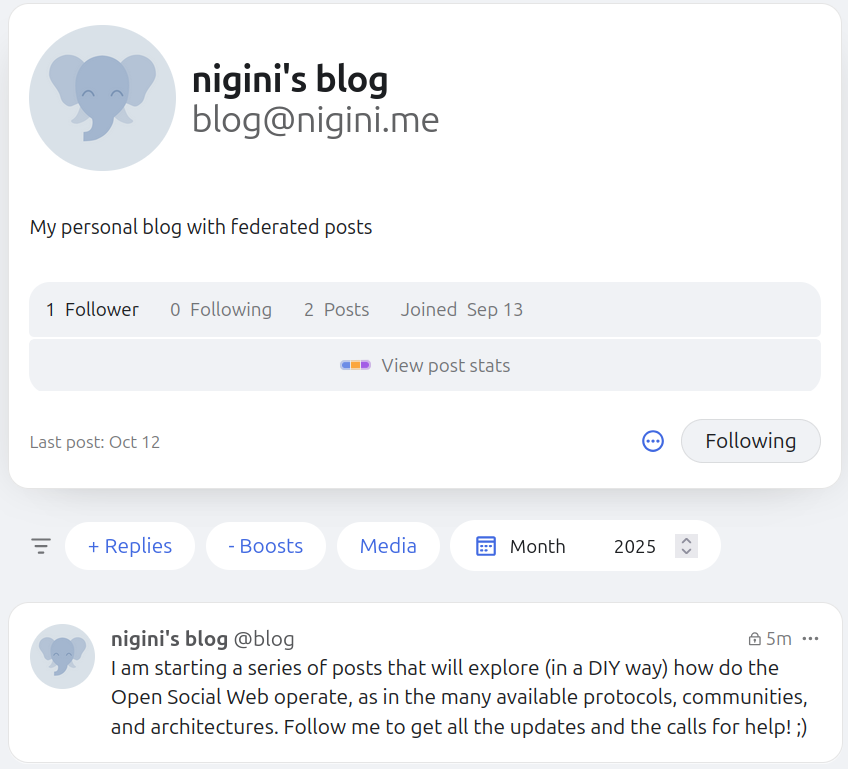The image size is (848, 769).
Task: Click View post stats
Action: click(445, 365)
